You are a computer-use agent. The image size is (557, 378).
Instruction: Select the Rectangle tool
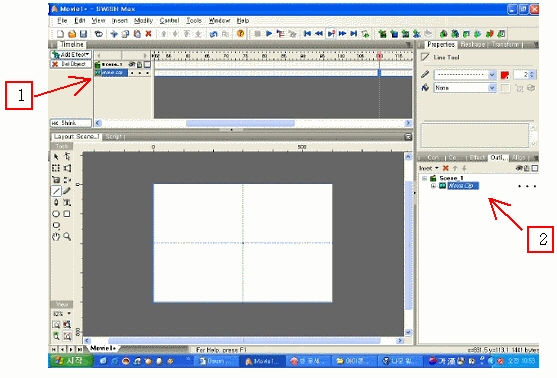(67, 214)
